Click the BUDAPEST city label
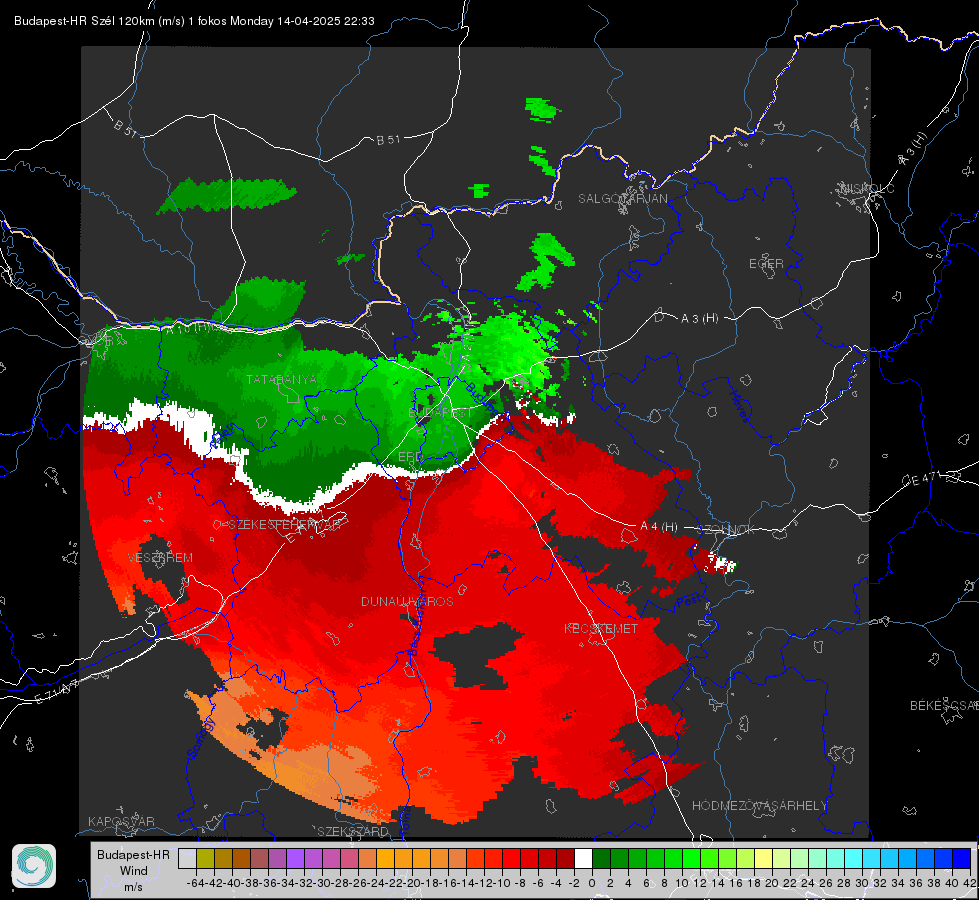The height and width of the screenshot is (900, 979). click(x=440, y=413)
